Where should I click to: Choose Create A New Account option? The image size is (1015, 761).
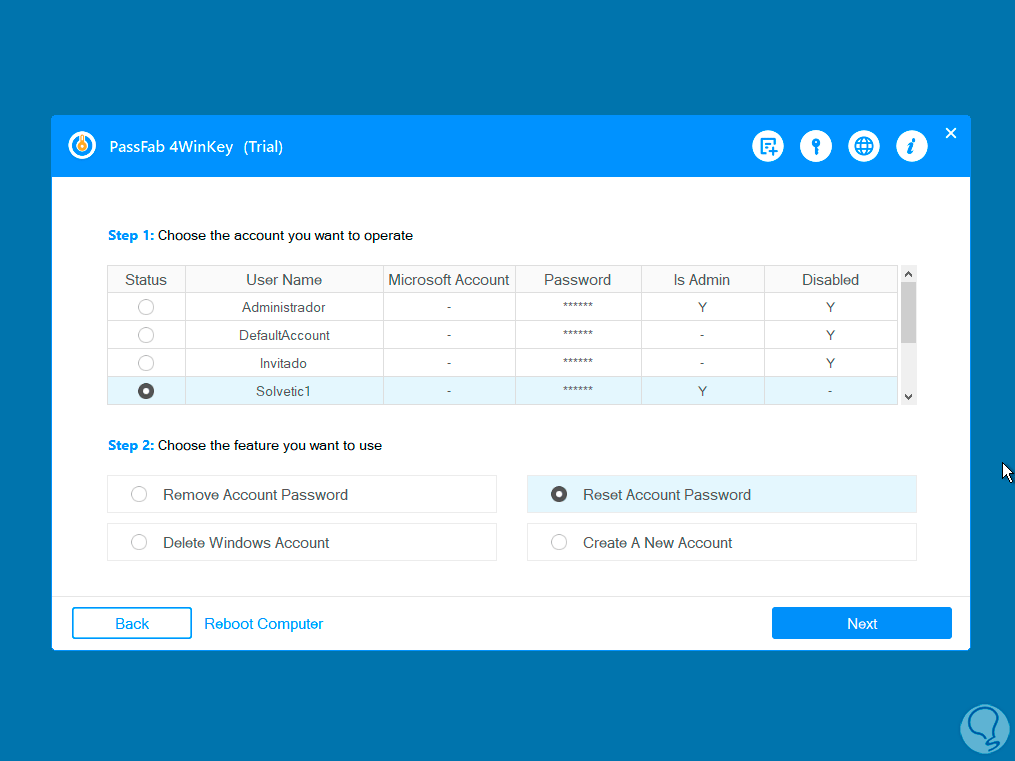coord(722,542)
